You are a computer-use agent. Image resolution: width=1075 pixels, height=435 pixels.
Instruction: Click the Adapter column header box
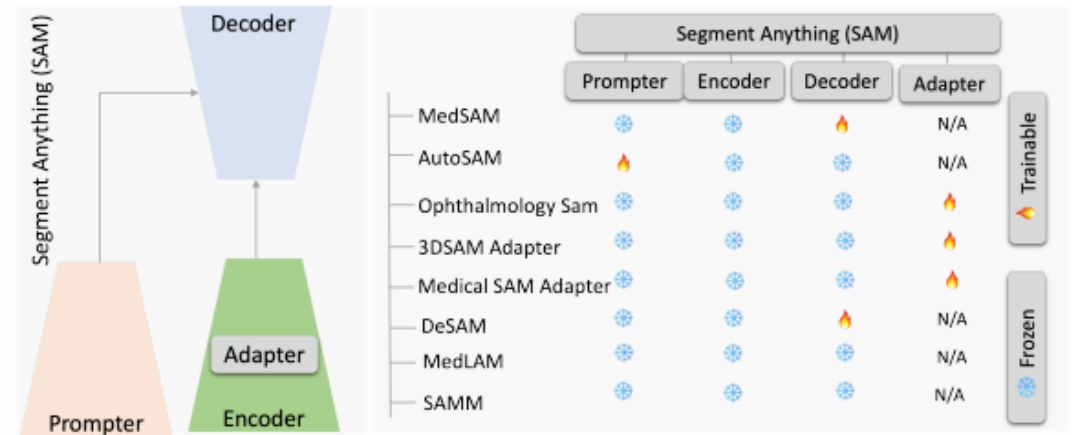948,85
